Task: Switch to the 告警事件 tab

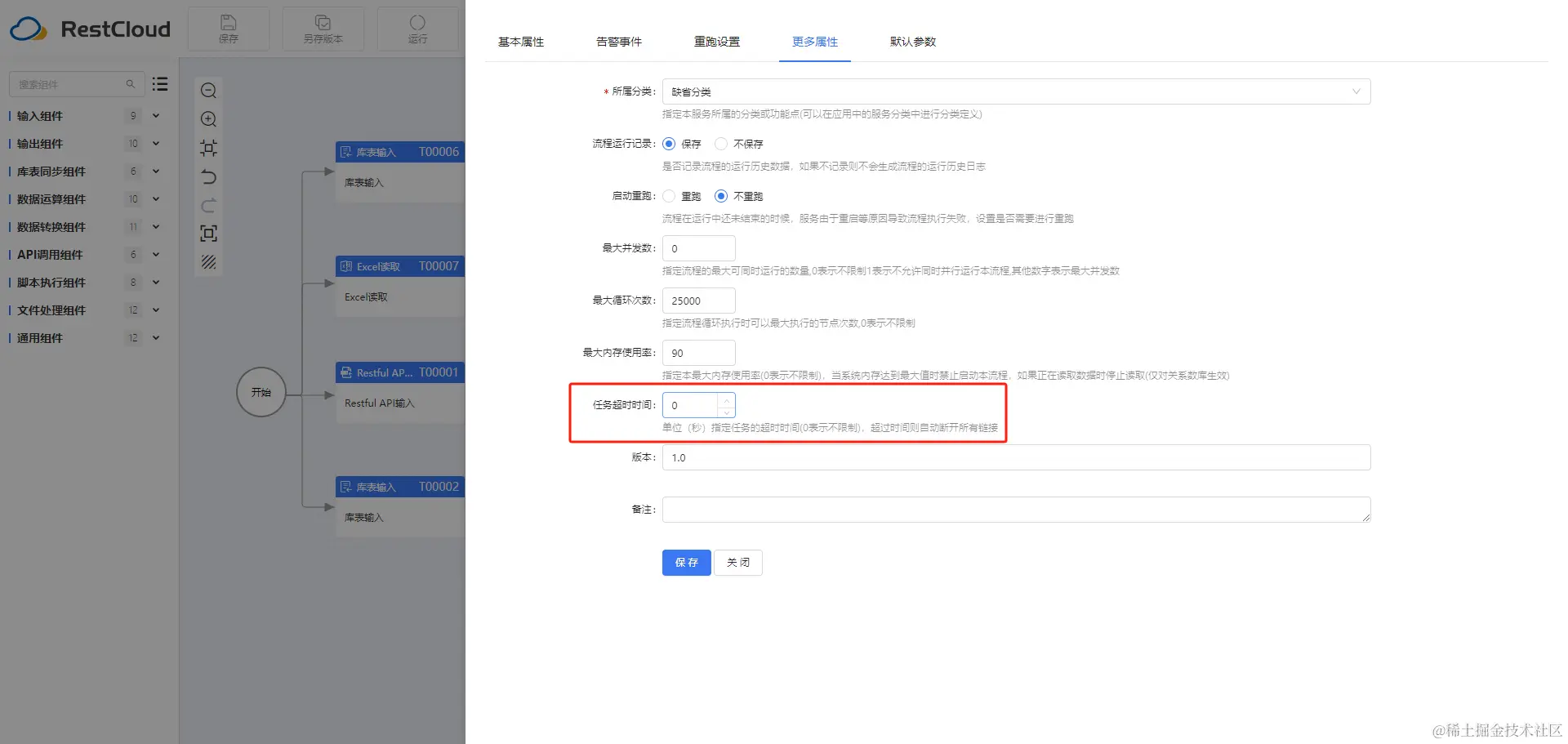Action: [x=619, y=42]
